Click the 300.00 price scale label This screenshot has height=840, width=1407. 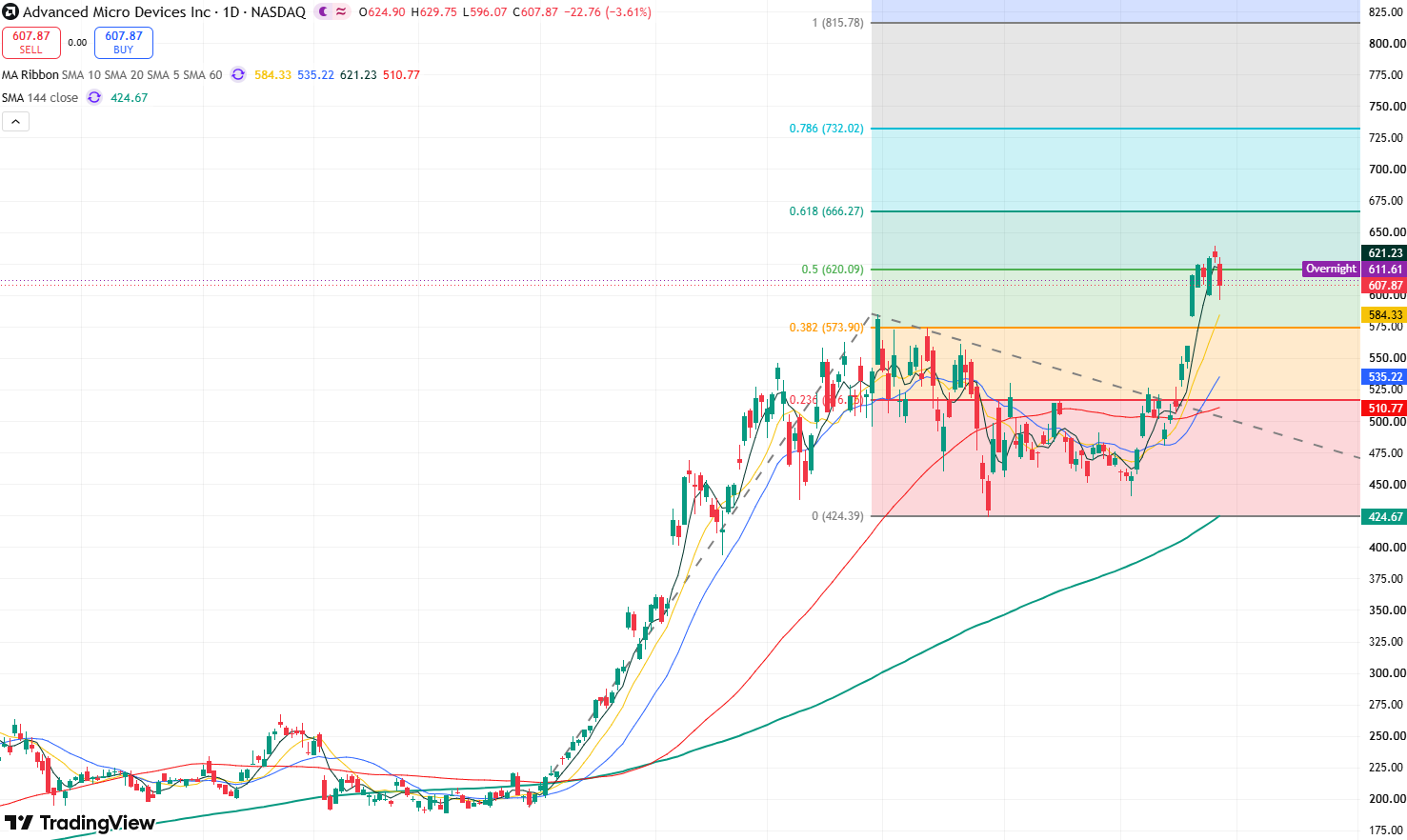[1387, 673]
